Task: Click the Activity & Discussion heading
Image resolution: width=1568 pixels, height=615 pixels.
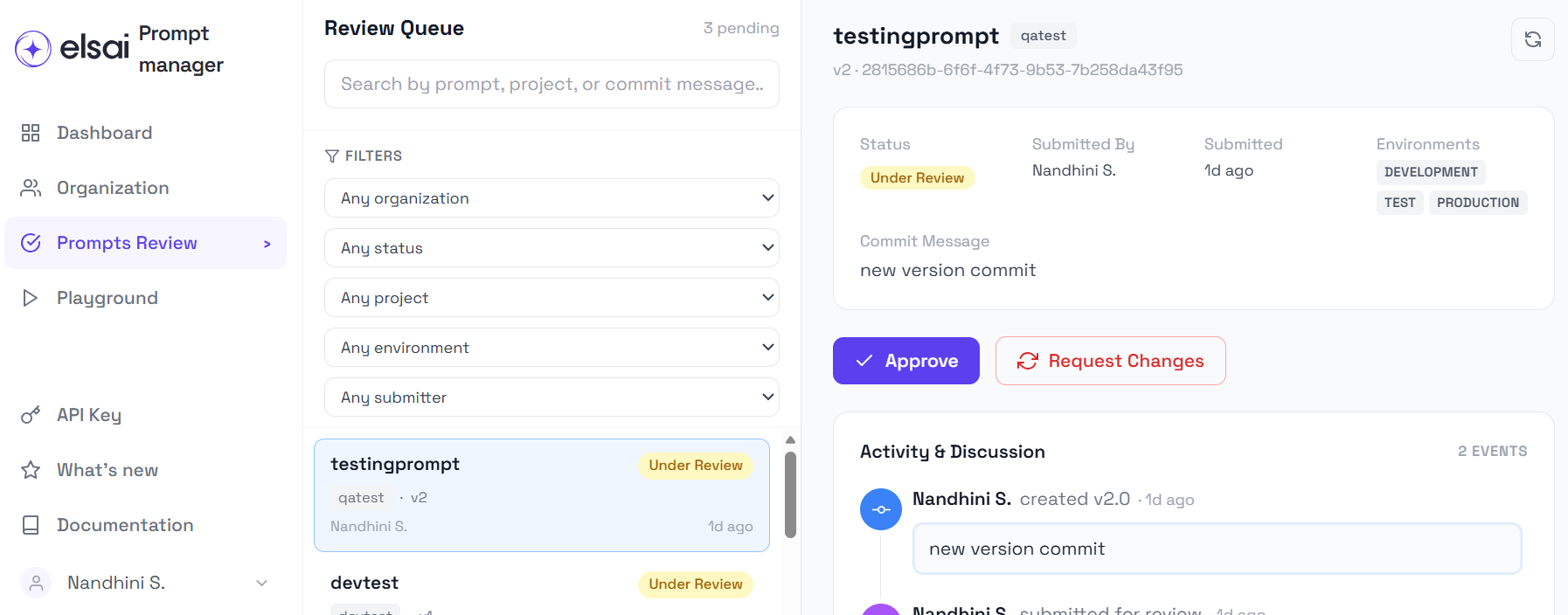Action: (953, 452)
